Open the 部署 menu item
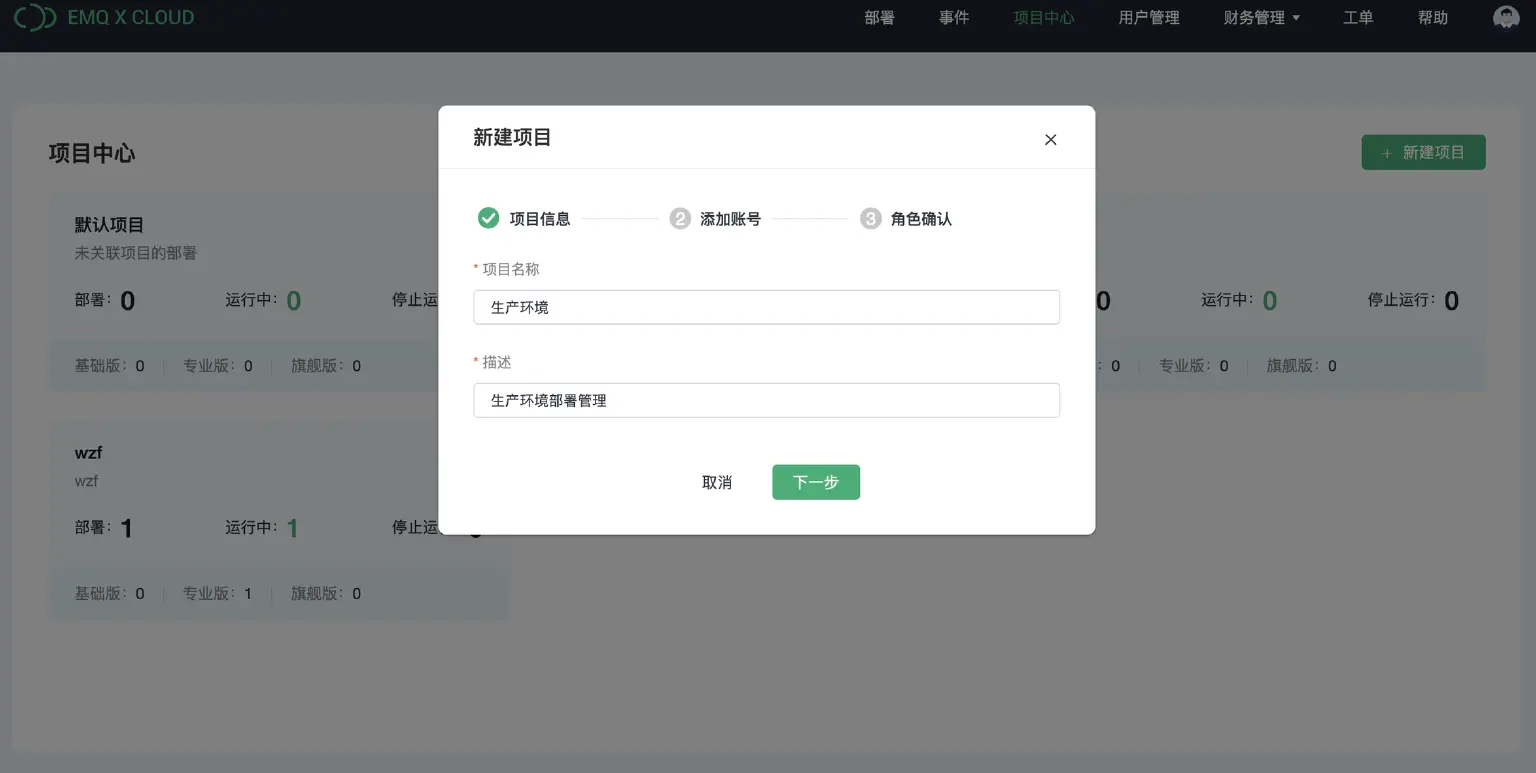The image size is (1536, 773). (x=879, y=17)
